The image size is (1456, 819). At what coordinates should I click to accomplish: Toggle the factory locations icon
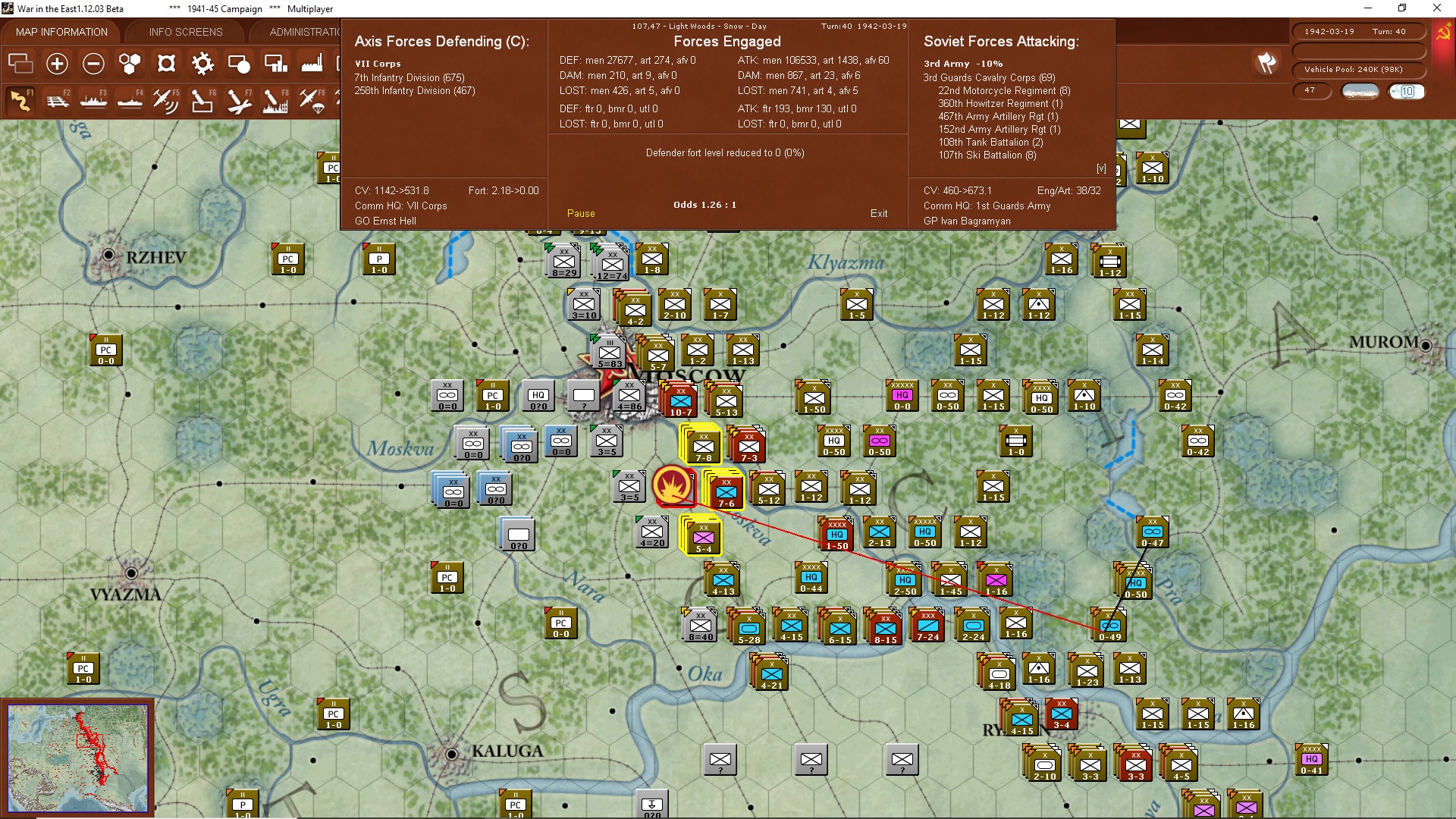click(312, 64)
